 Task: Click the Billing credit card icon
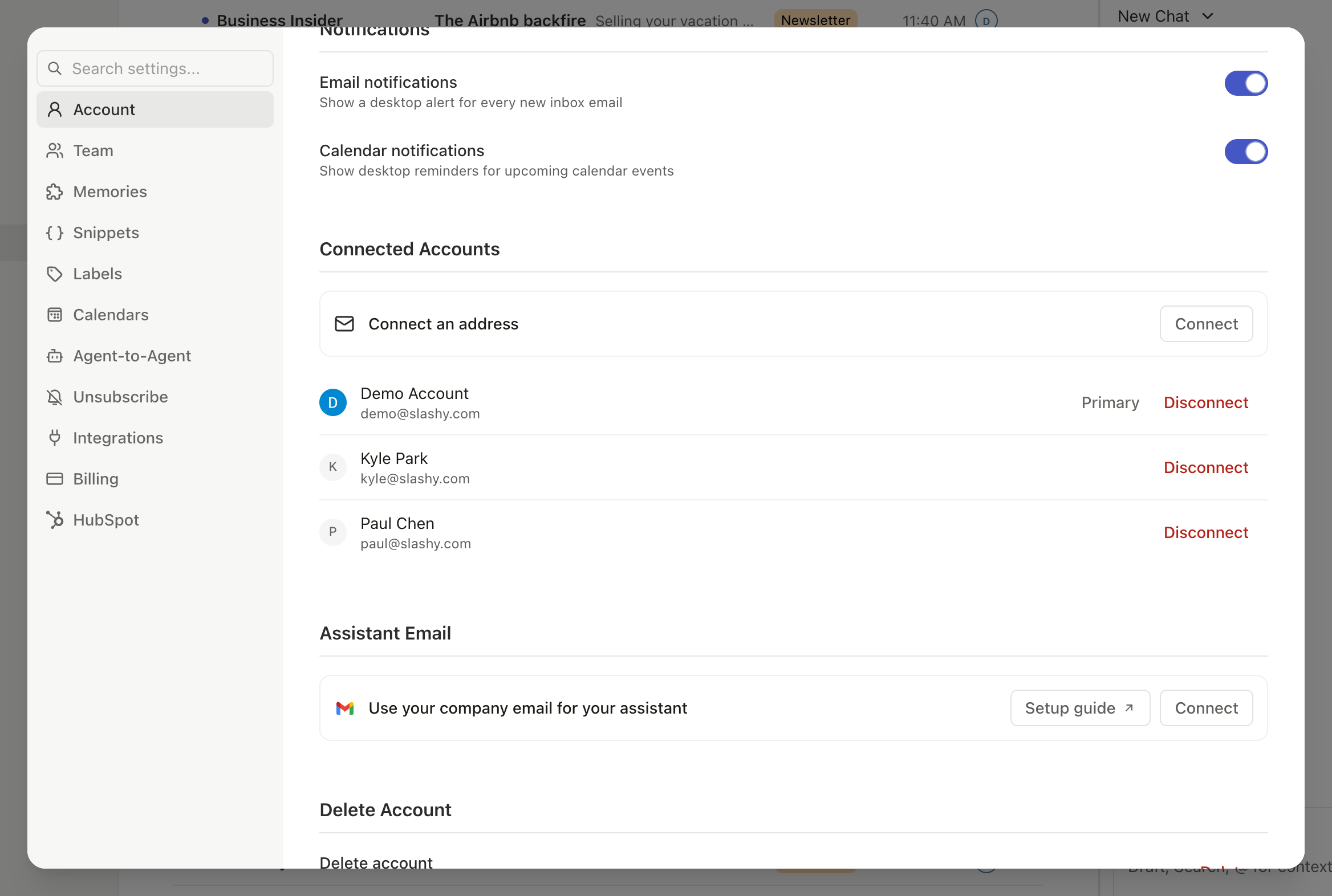(55, 479)
